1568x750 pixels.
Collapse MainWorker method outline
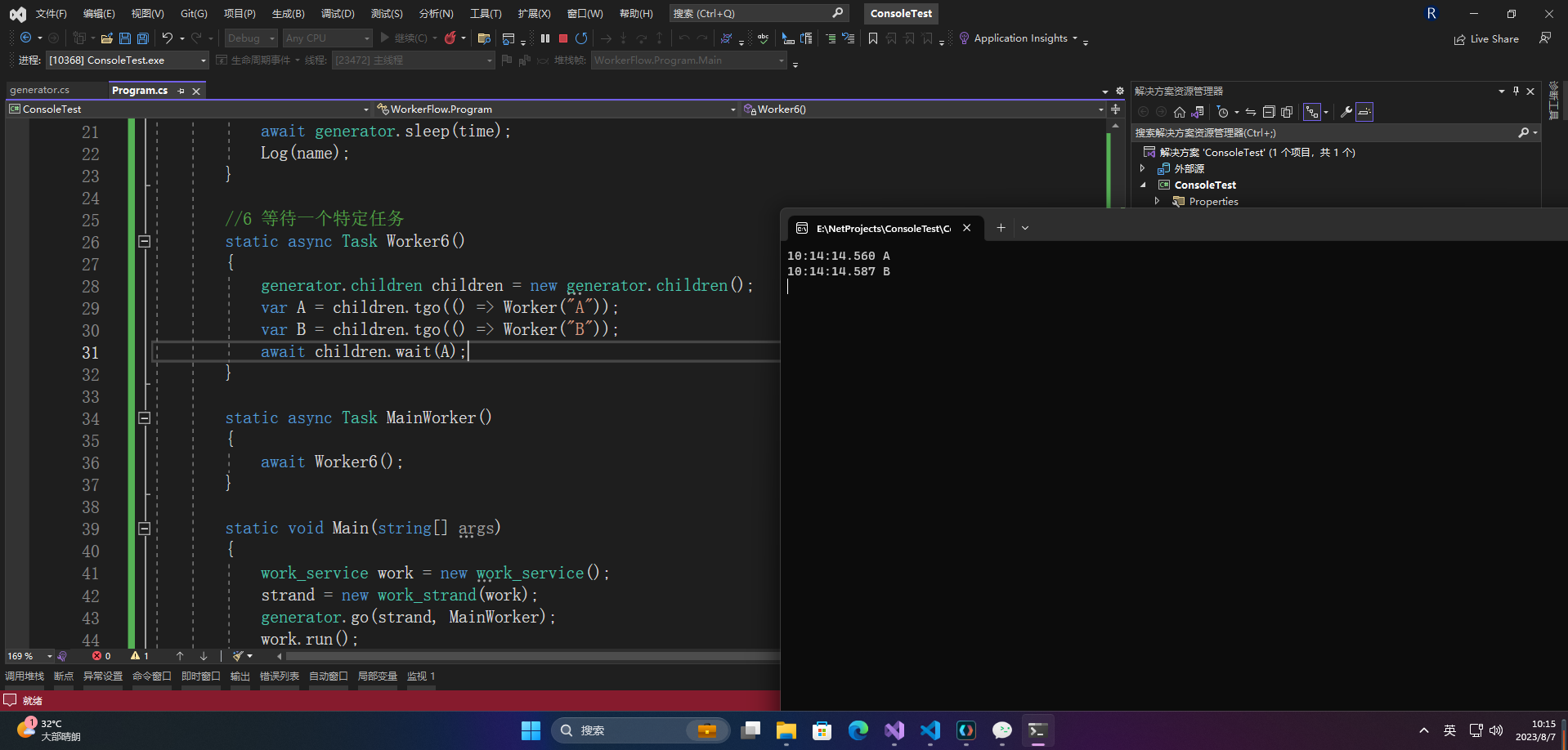[144, 417]
